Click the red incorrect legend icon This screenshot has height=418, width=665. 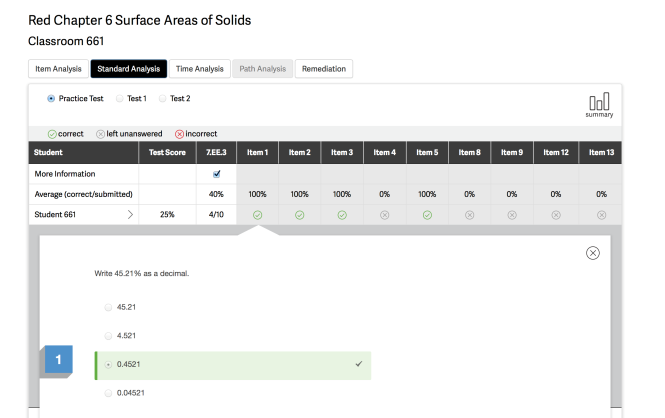tap(179, 134)
